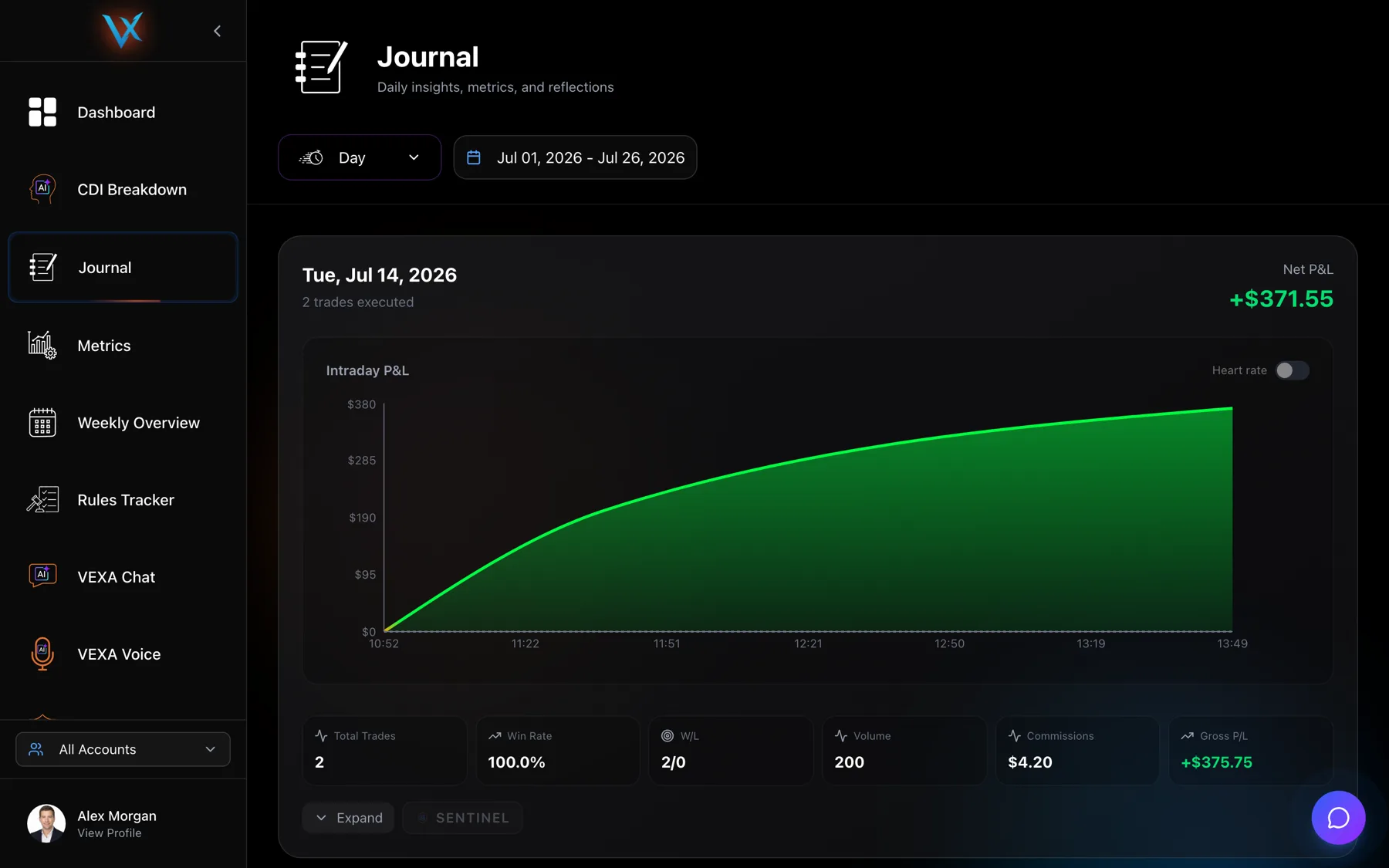The image size is (1389, 868).
Task: Click the View Profile link
Action: click(x=110, y=833)
